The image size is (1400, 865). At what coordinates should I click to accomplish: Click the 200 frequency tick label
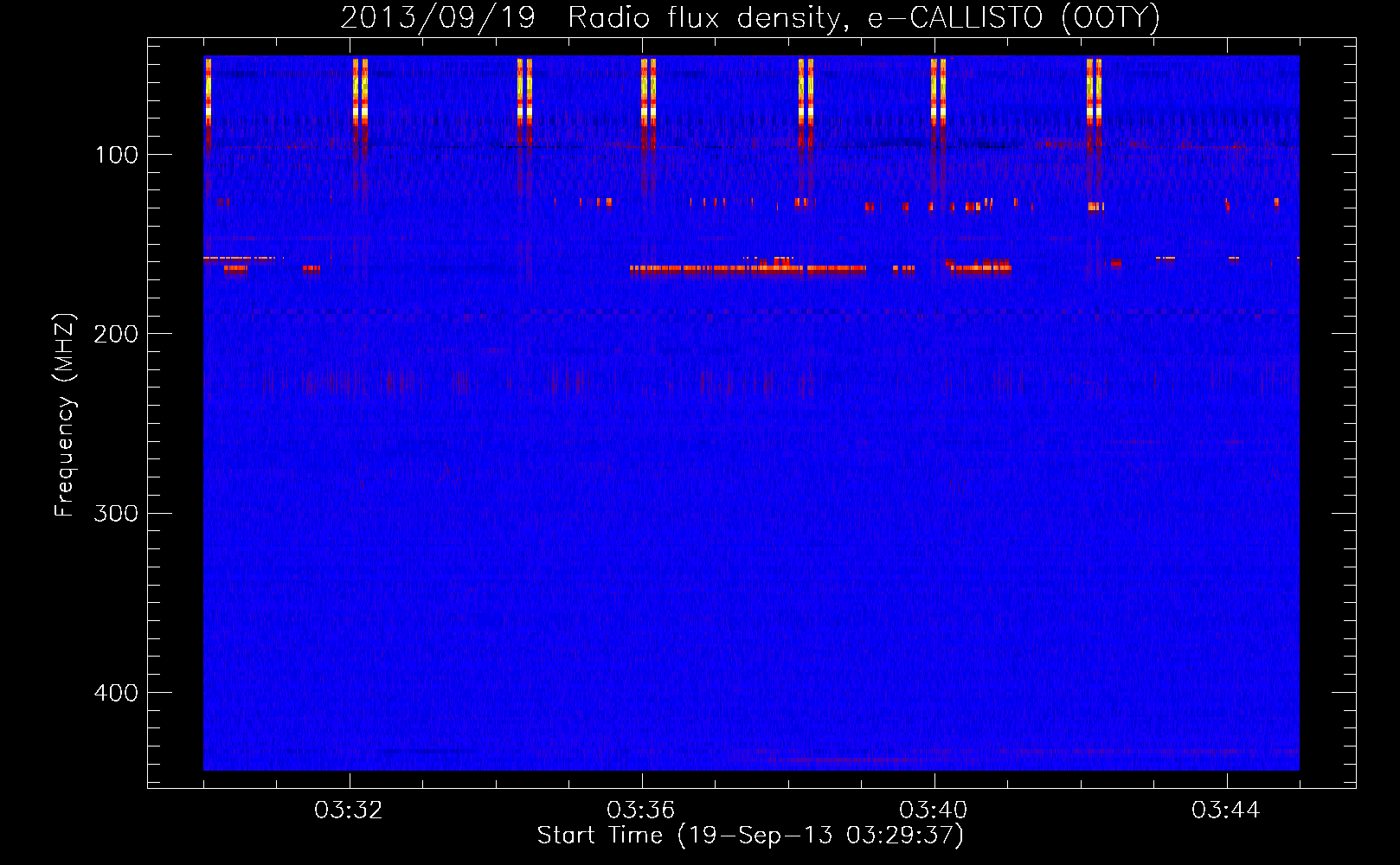point(116,334)
